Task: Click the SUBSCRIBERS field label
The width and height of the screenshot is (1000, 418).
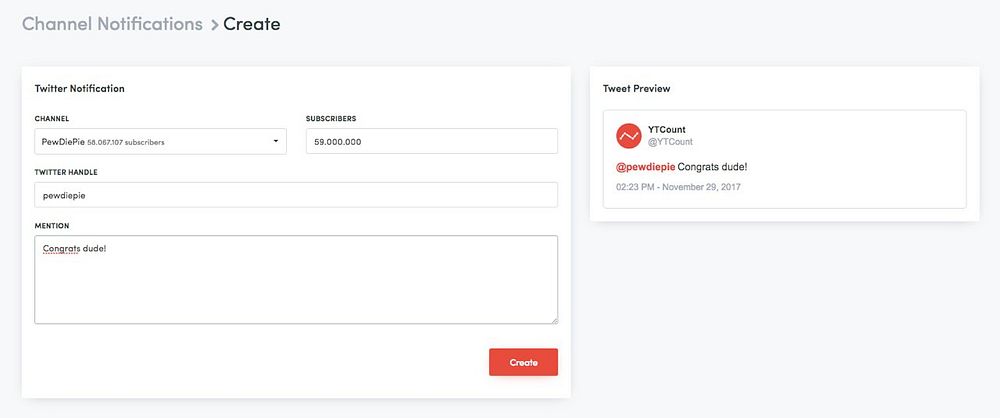Action: (x=331, y=118)
